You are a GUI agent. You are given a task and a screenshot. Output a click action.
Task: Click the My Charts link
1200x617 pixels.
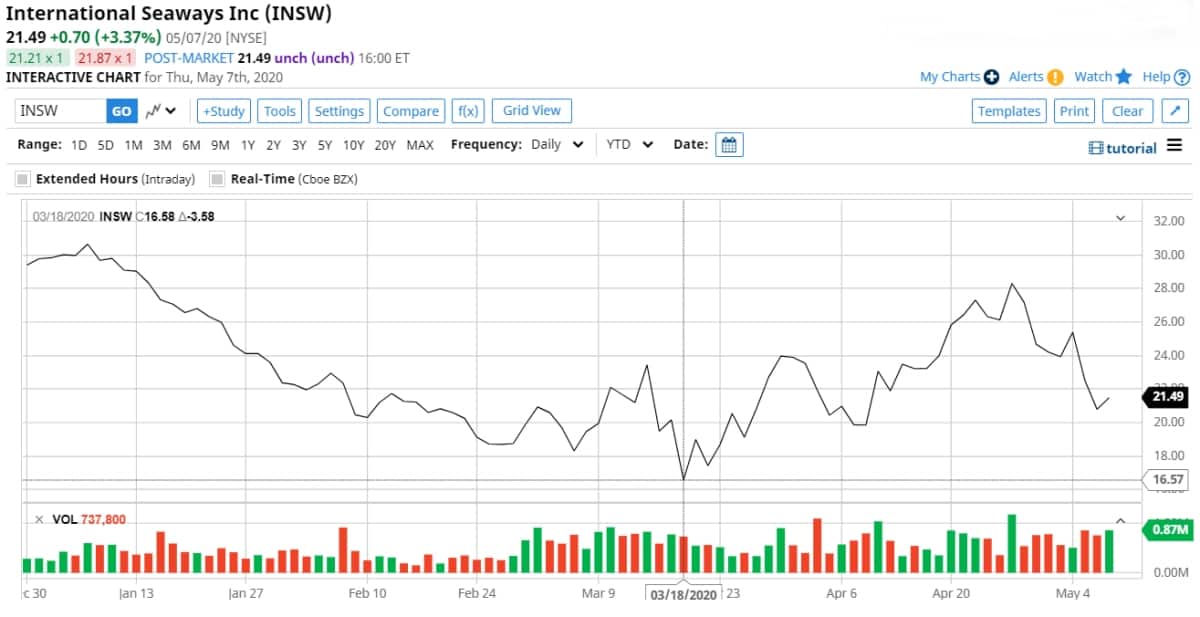pyautogui.click(x=950, y=77)
